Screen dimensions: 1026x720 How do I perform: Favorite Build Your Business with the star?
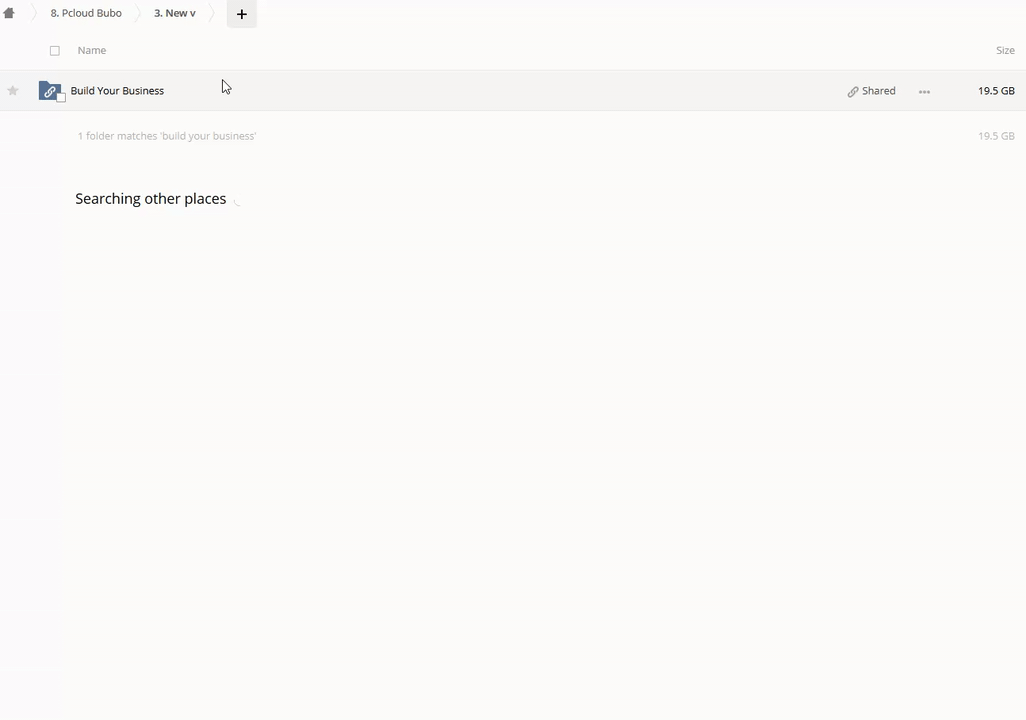tap(13, 91)
